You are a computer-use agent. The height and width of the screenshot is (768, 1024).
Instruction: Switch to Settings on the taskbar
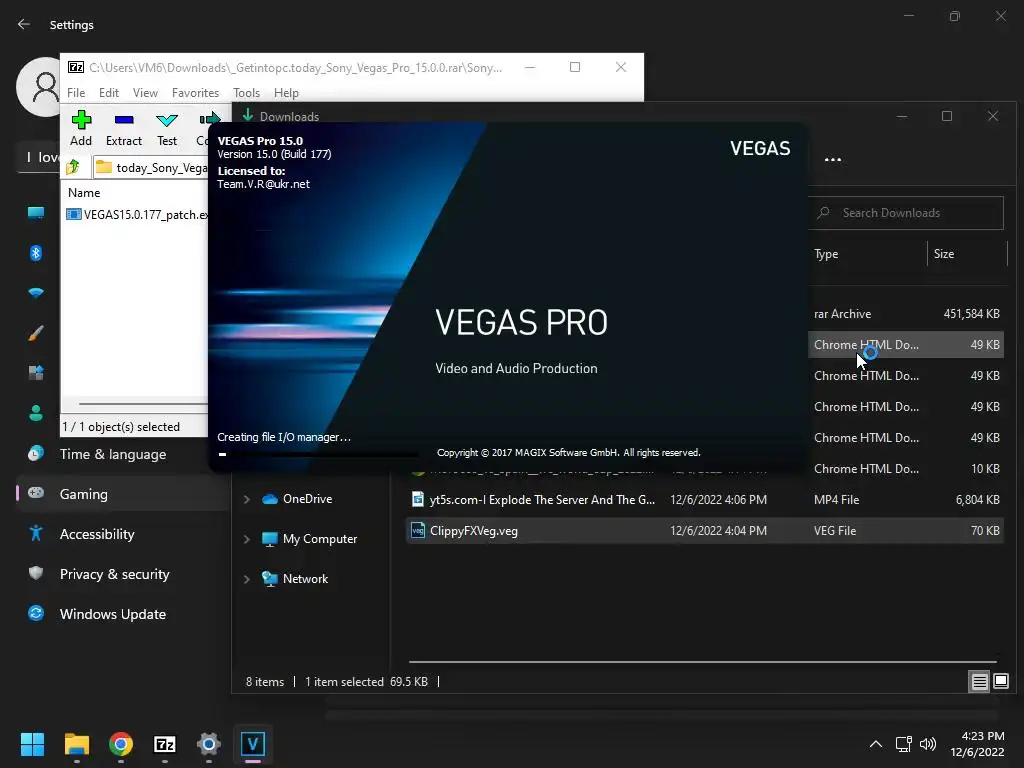[x=209, y=744]
